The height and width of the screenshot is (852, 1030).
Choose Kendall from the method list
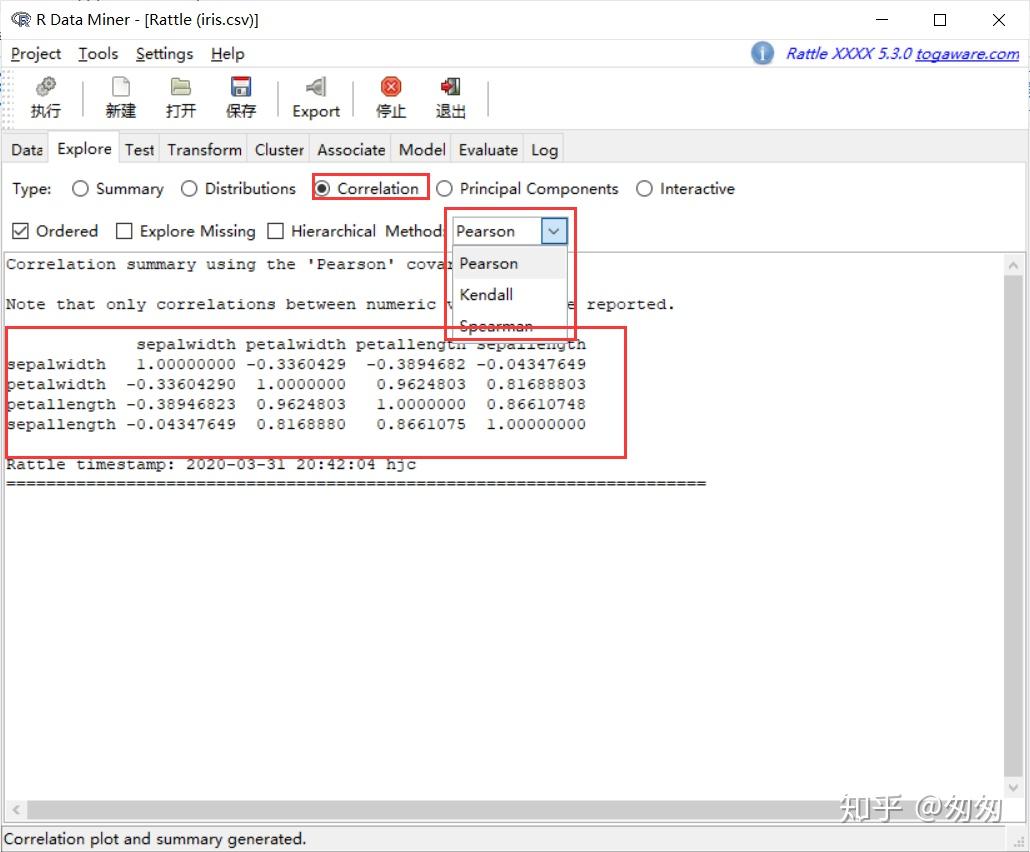click(510, 294)
